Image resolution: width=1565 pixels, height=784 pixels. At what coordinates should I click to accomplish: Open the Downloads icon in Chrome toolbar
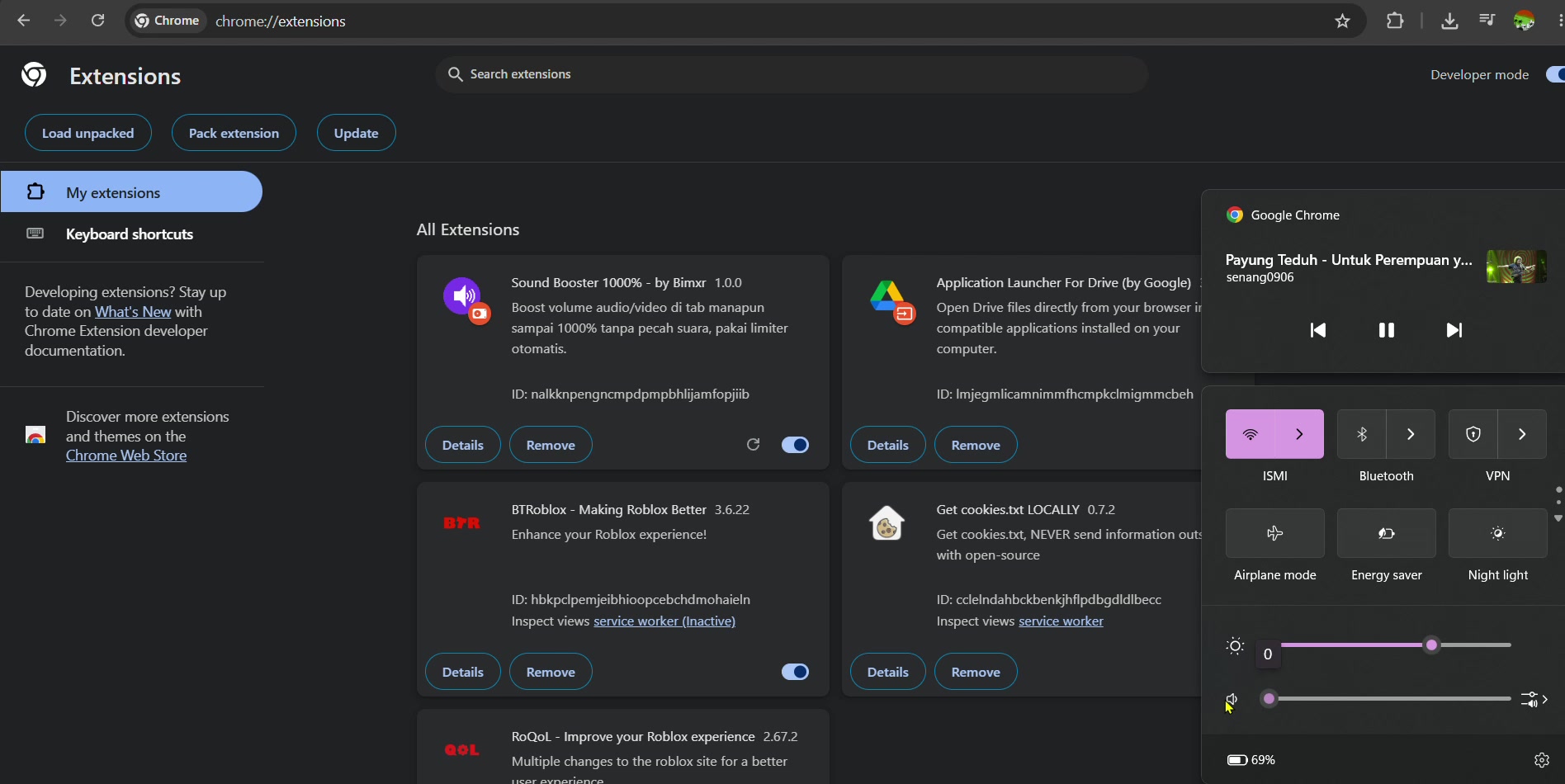(x=1449, y=21)
